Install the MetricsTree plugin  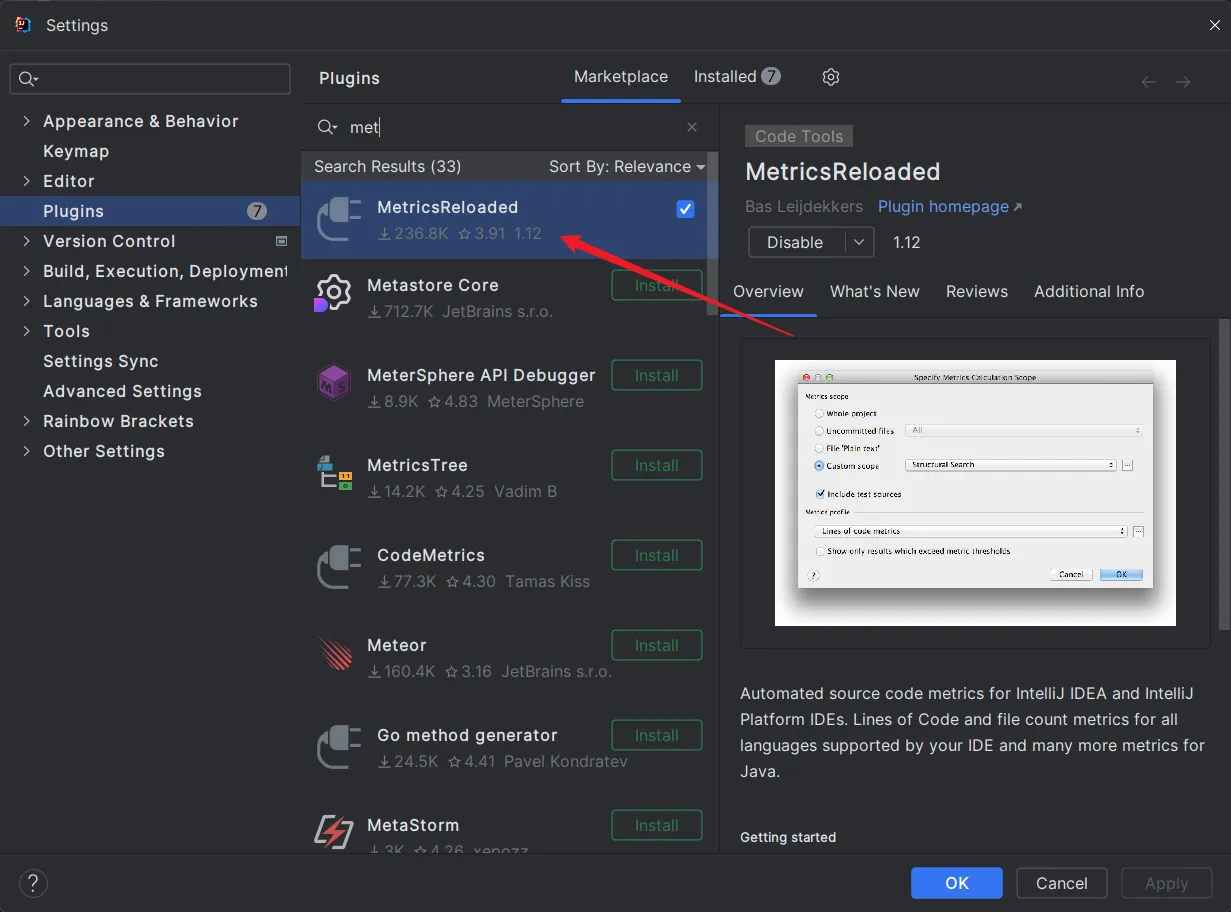click(x=657, y=466)
